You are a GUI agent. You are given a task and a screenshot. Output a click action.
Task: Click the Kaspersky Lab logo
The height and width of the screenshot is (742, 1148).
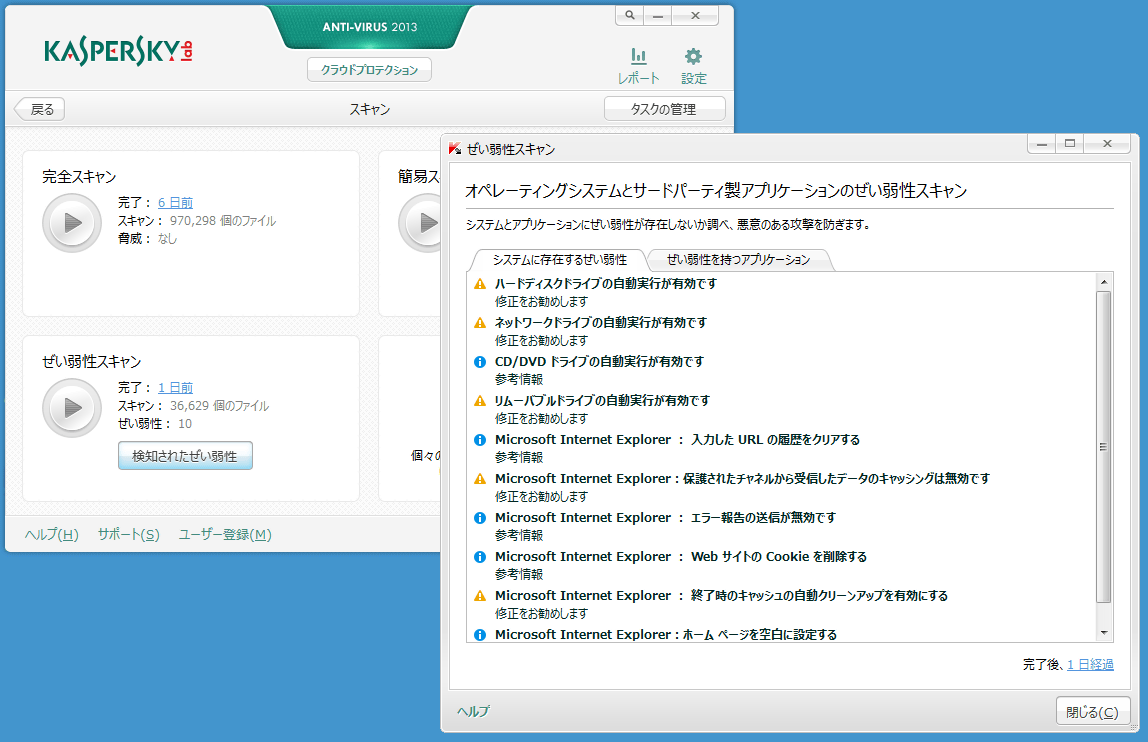pos(118,51)
